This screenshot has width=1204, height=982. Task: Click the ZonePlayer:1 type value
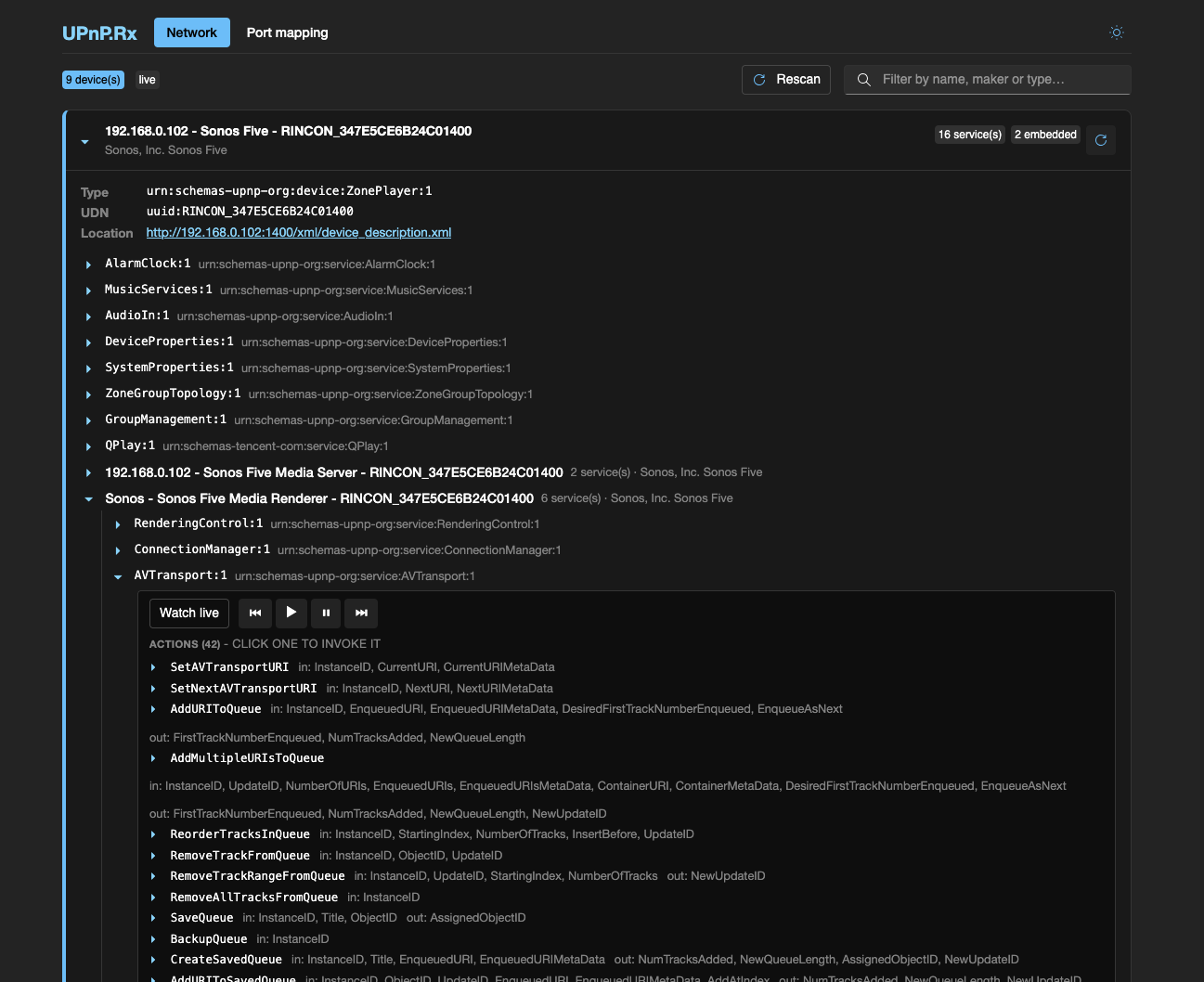[x=290, y=190]
